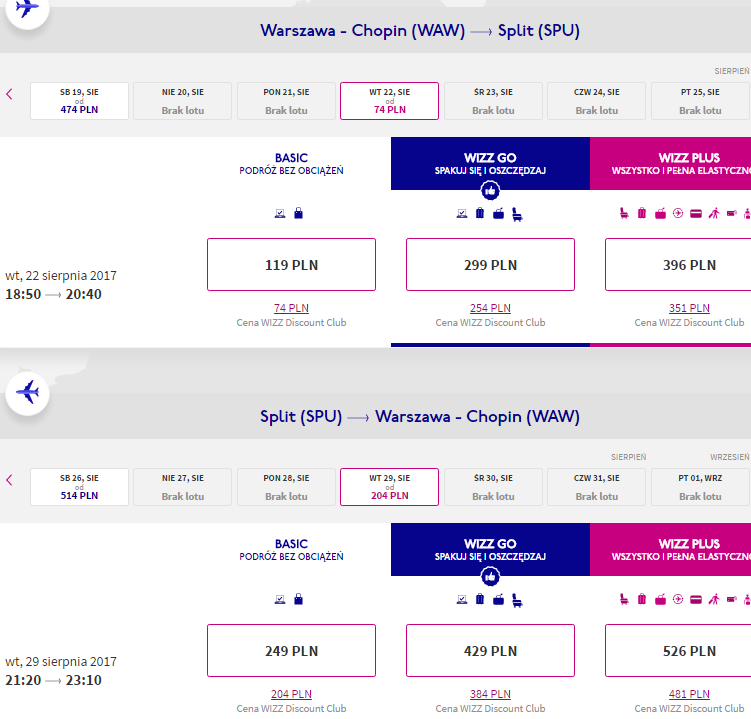Click cabin bag icon under outbound WIZZ PLUS
Screen dimensions: 751x719
tap(660, 213)
